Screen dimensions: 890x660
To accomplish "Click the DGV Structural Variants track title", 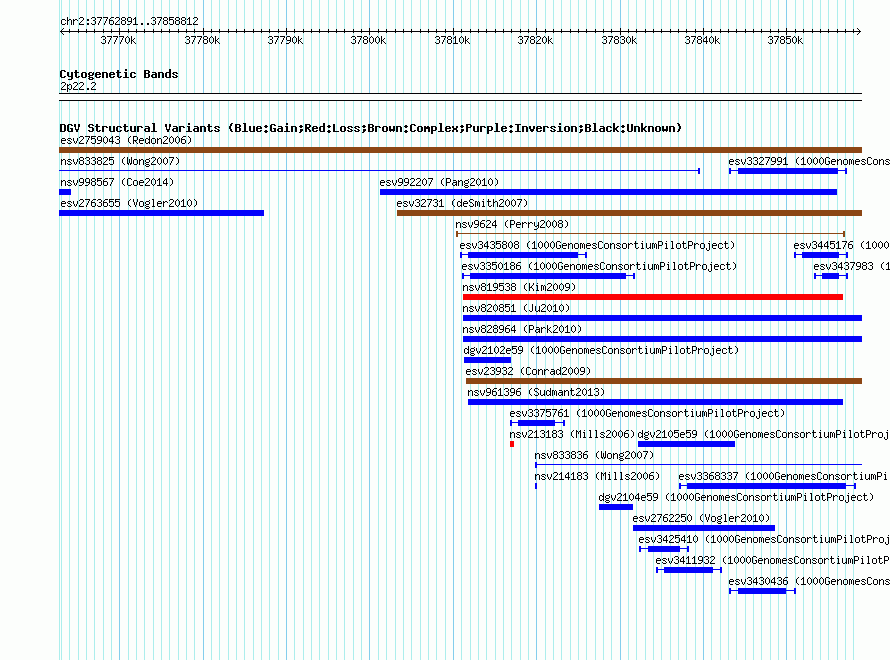I will point(370,128).
